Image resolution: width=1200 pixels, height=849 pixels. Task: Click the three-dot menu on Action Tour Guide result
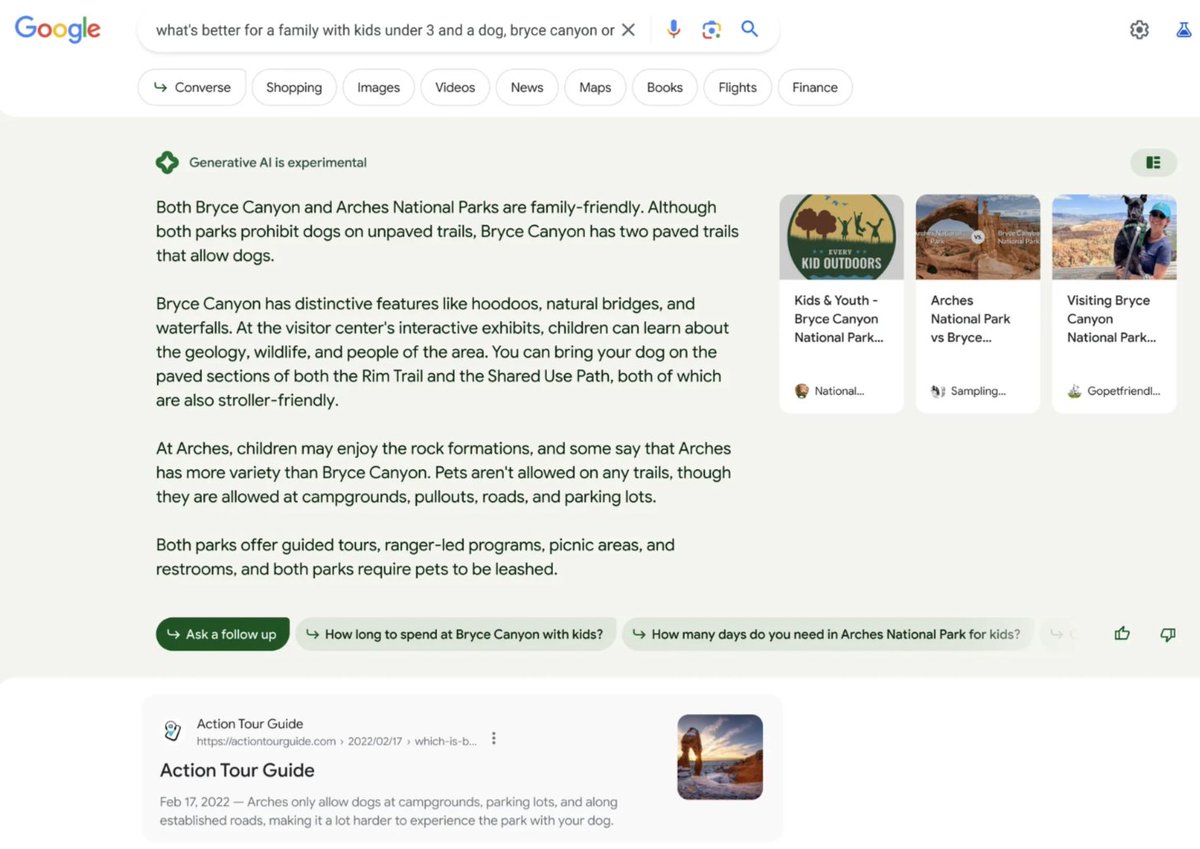click(x=493, y=739)
